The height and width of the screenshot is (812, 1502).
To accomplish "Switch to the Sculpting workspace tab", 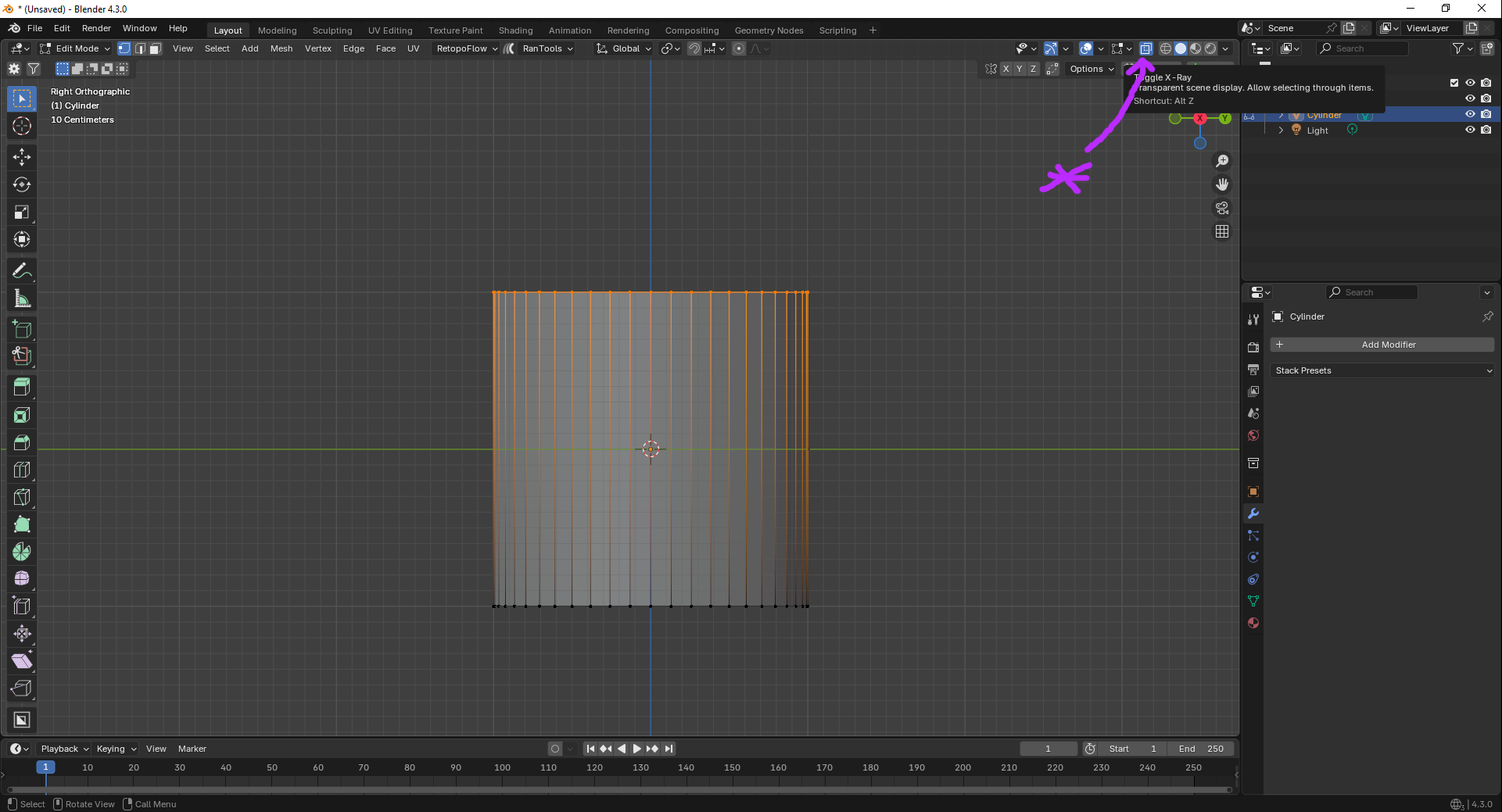I will tap(332, 30).
